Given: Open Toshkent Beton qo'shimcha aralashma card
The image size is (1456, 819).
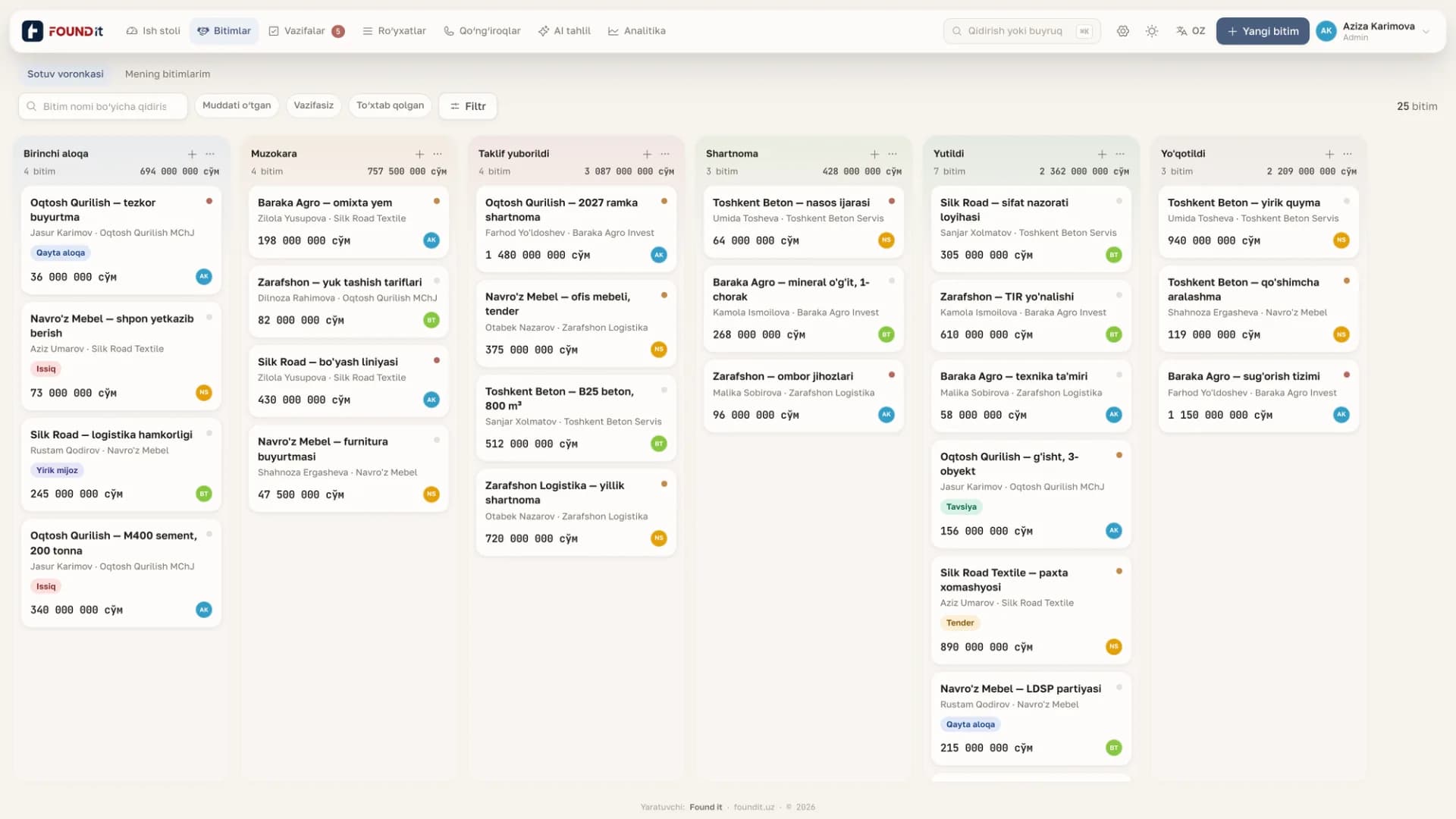Looking at the screenshot, I should pyautogui.click(x=1259, y=309).
